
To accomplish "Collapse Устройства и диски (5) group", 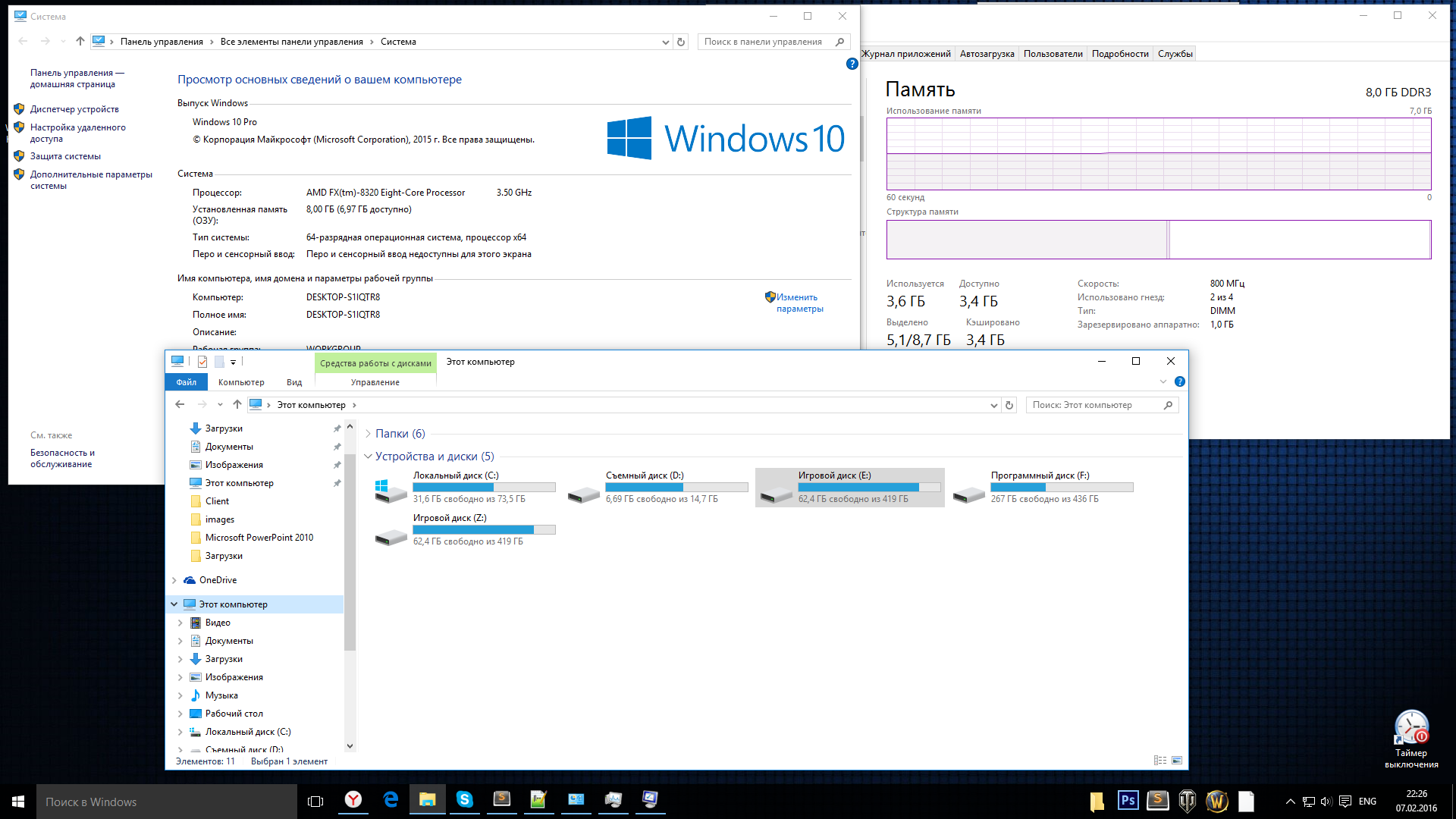I will click(368, 457).
